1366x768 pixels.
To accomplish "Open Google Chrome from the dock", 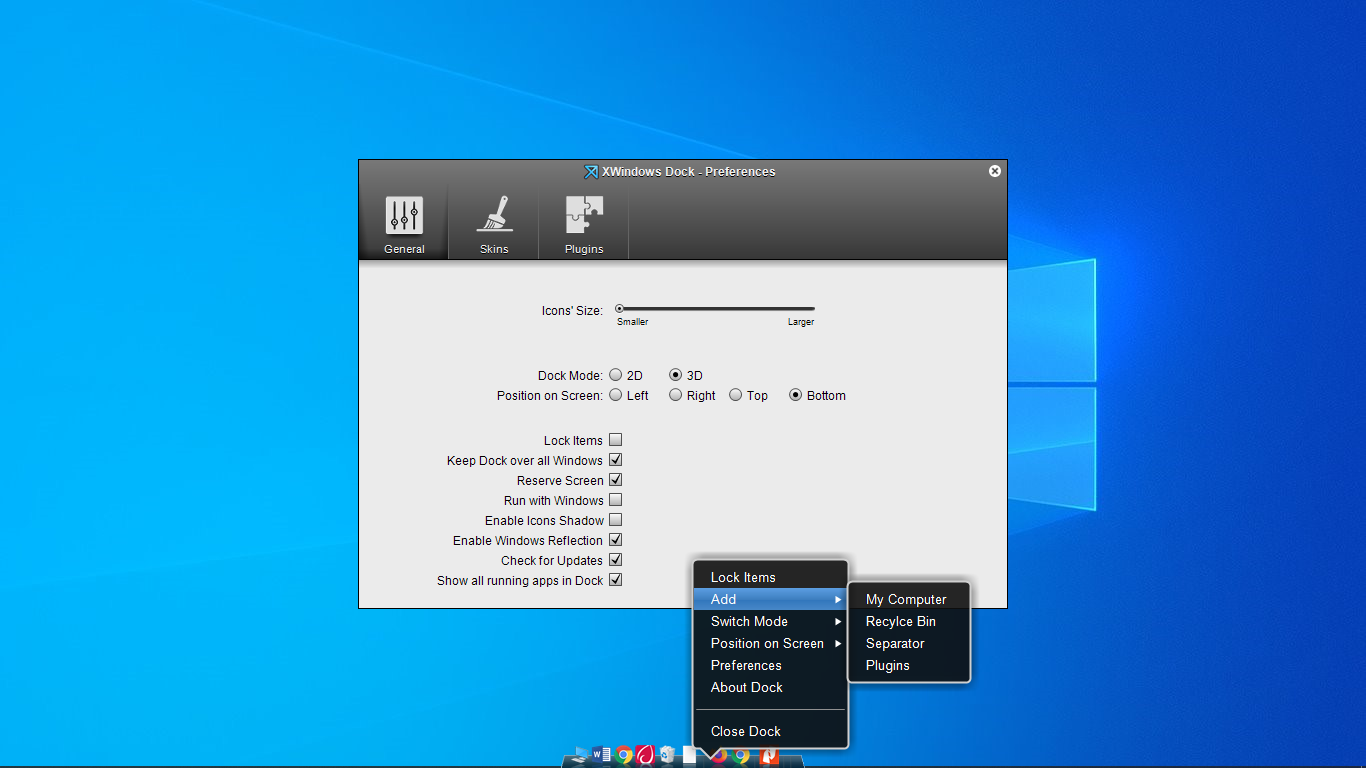I will 623,755.
